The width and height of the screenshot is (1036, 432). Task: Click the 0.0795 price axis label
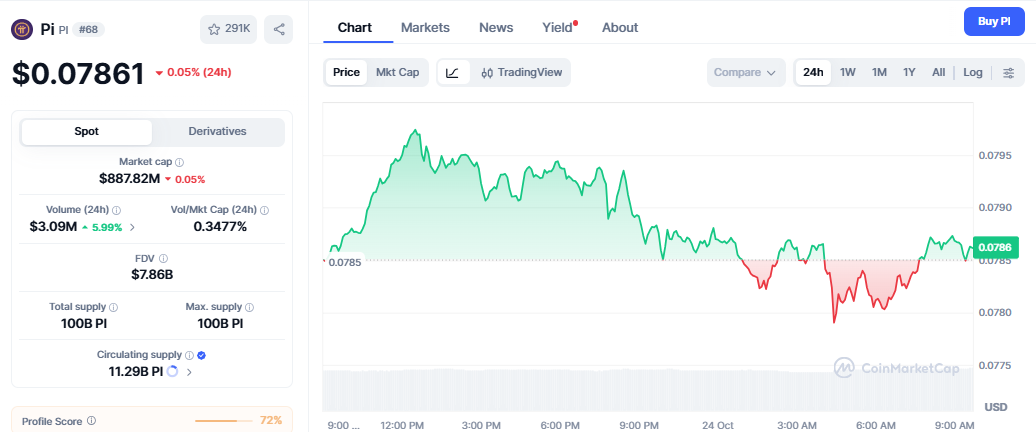tap(995, 156)
